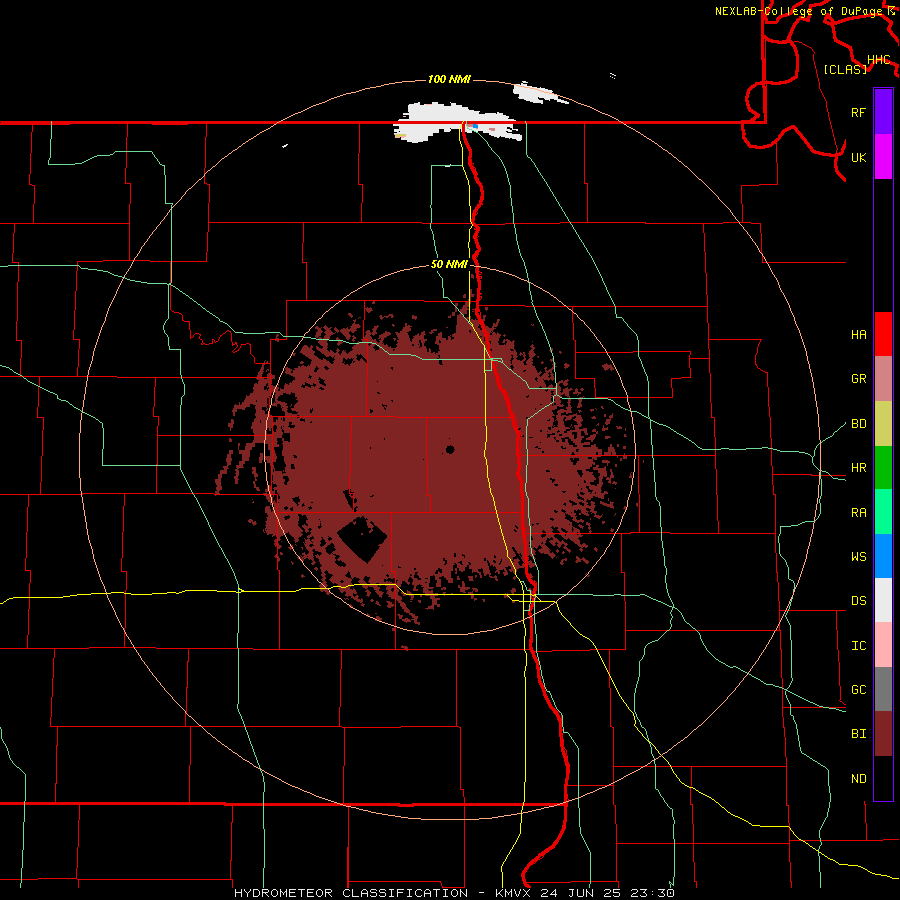Click the 'GR' legend label
The image size is (900, 900).
pos(858,379)
